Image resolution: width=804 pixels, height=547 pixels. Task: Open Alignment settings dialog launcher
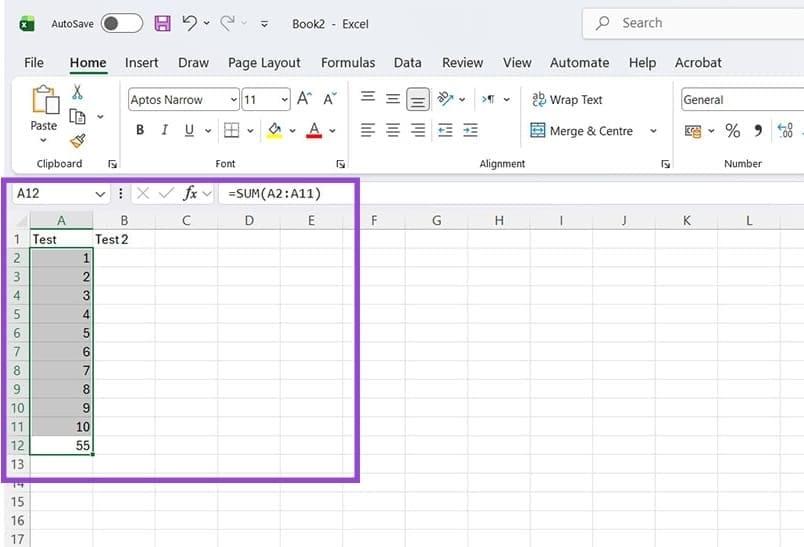[x=666, y=164]
